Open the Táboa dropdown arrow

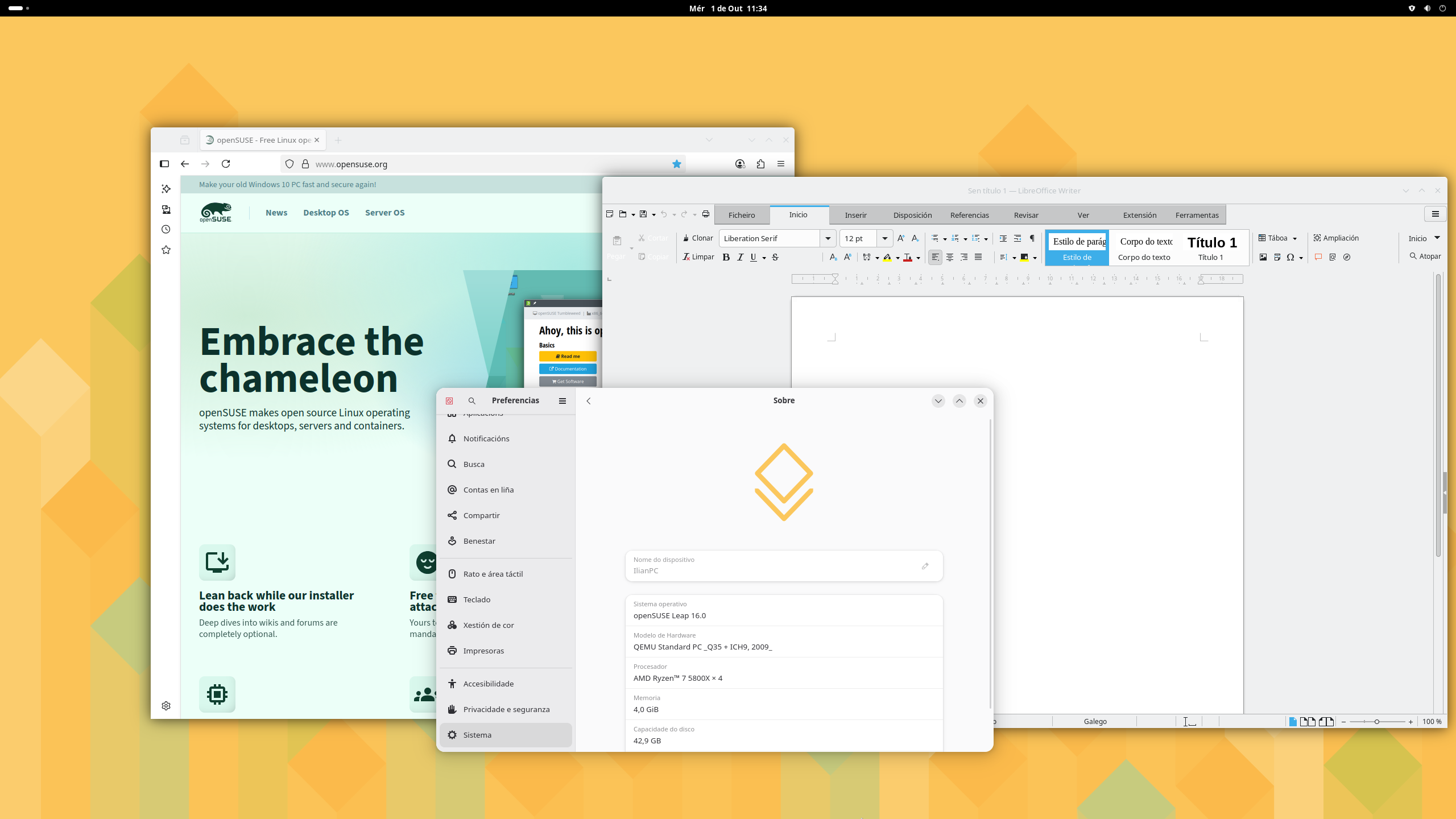click(x=1295, y=238)
